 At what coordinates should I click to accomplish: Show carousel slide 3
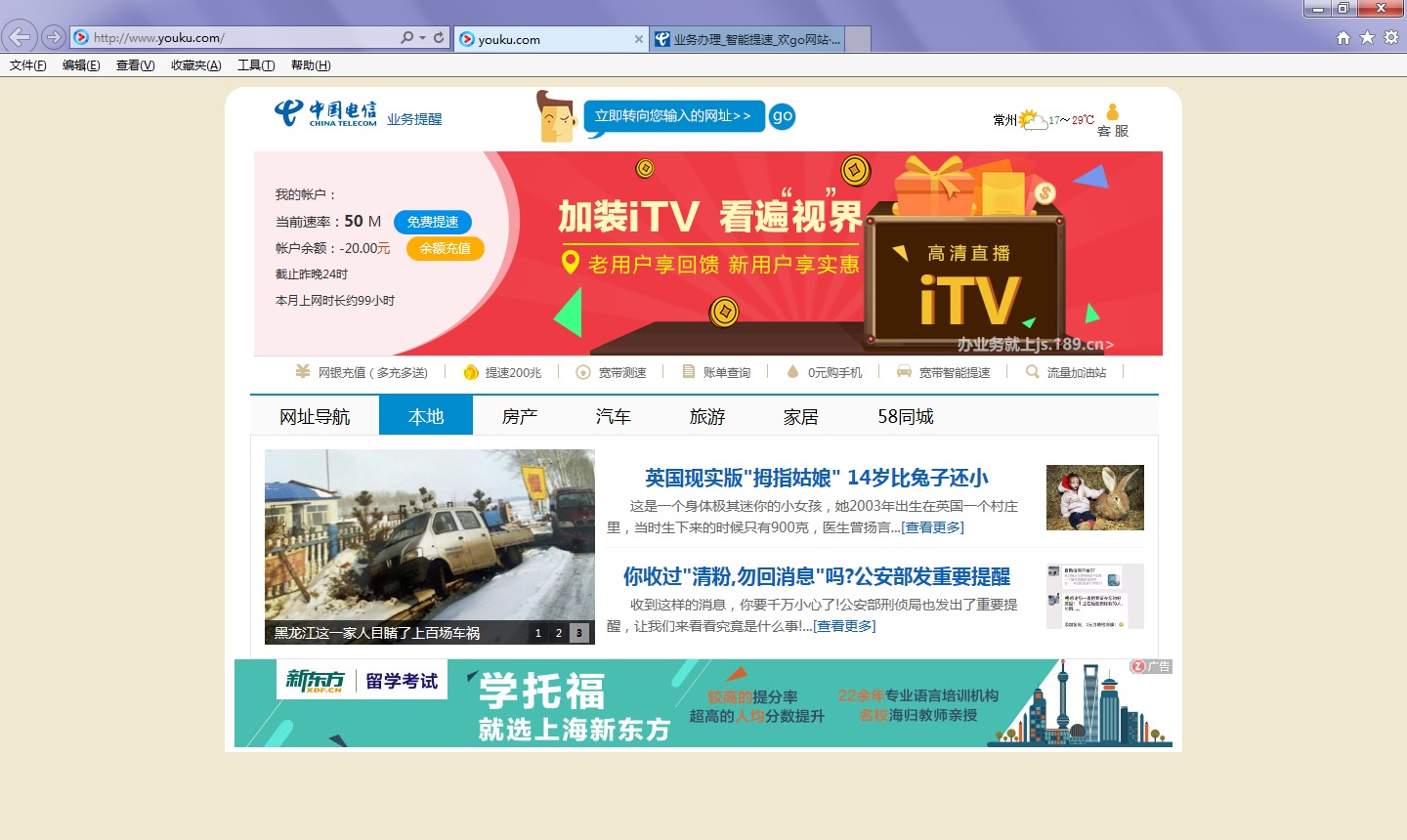(x=579, y=633)
